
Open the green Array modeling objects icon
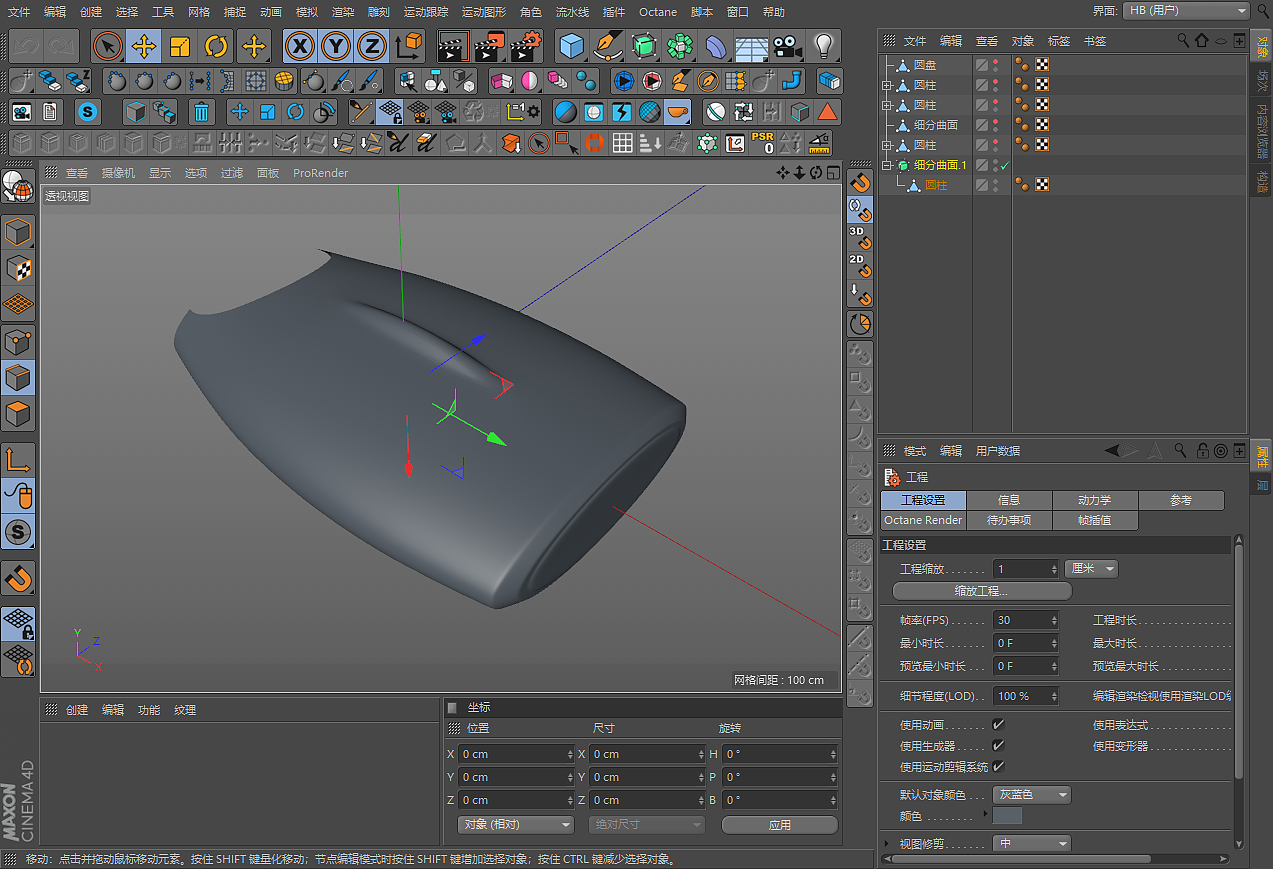(x=679, y=46)
